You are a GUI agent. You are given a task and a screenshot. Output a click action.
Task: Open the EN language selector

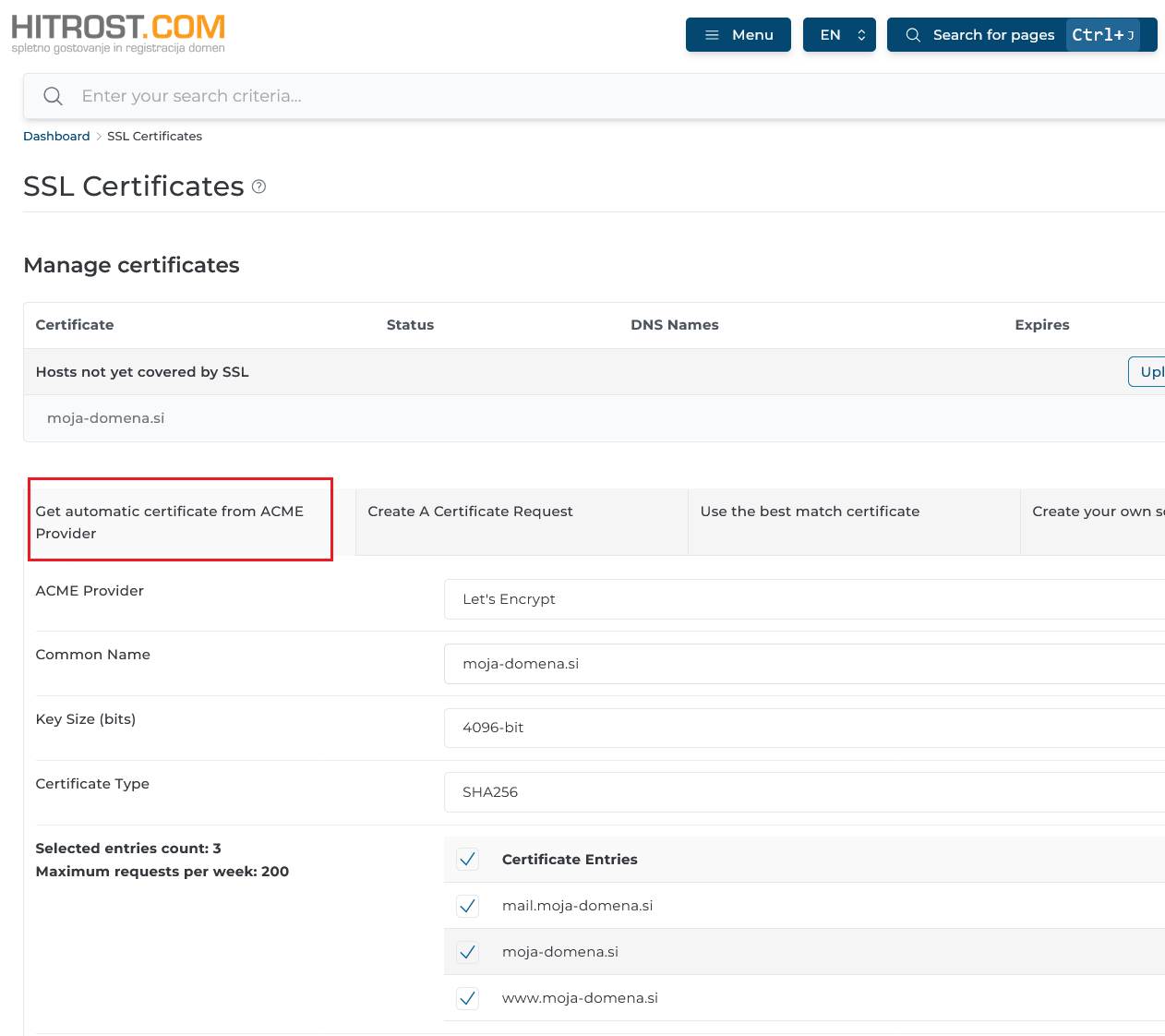[x=839, y=35]
